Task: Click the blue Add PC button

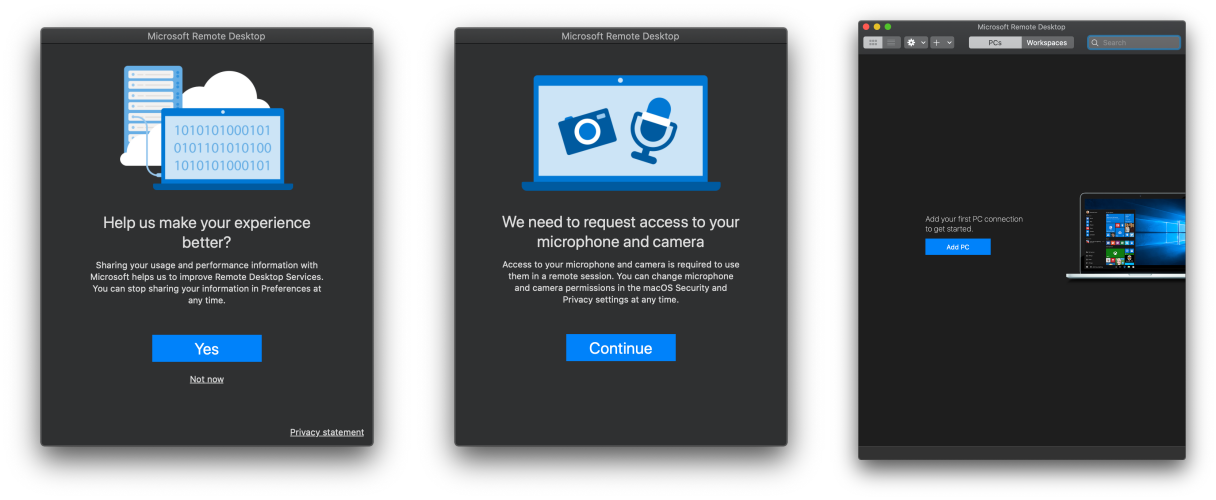Action: (957, 247)
